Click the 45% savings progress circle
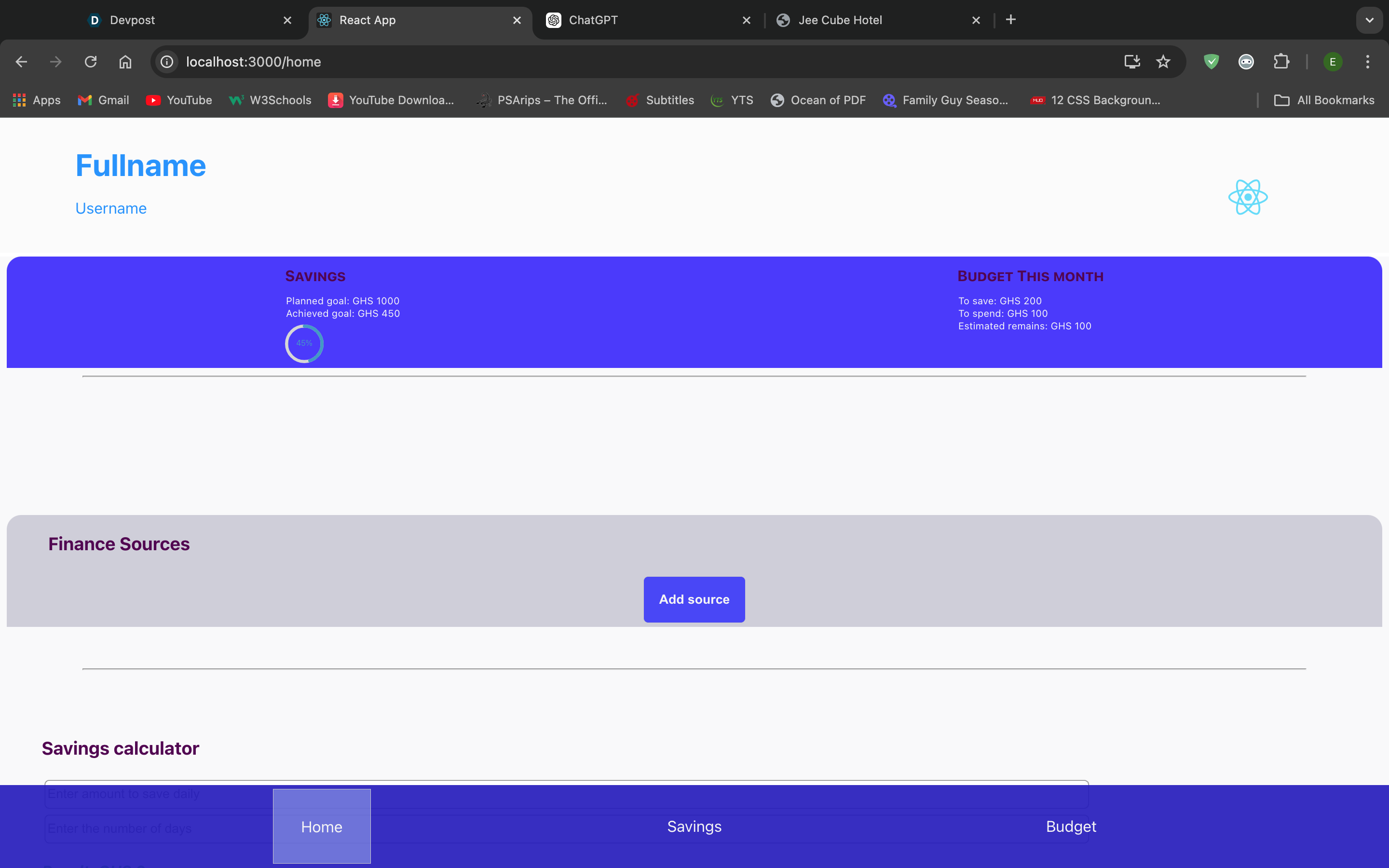This screenshot has height=868, width=1389. tap(304, 343)
